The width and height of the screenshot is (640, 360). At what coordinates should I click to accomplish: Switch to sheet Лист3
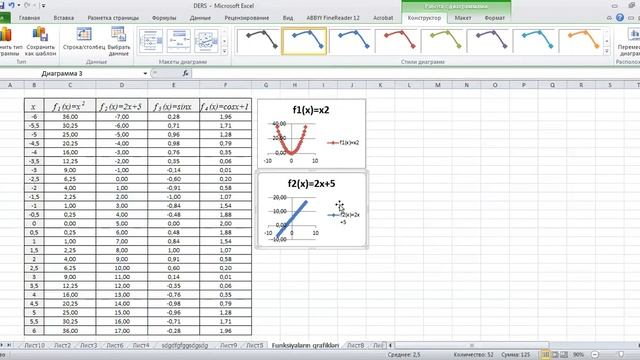89,345
